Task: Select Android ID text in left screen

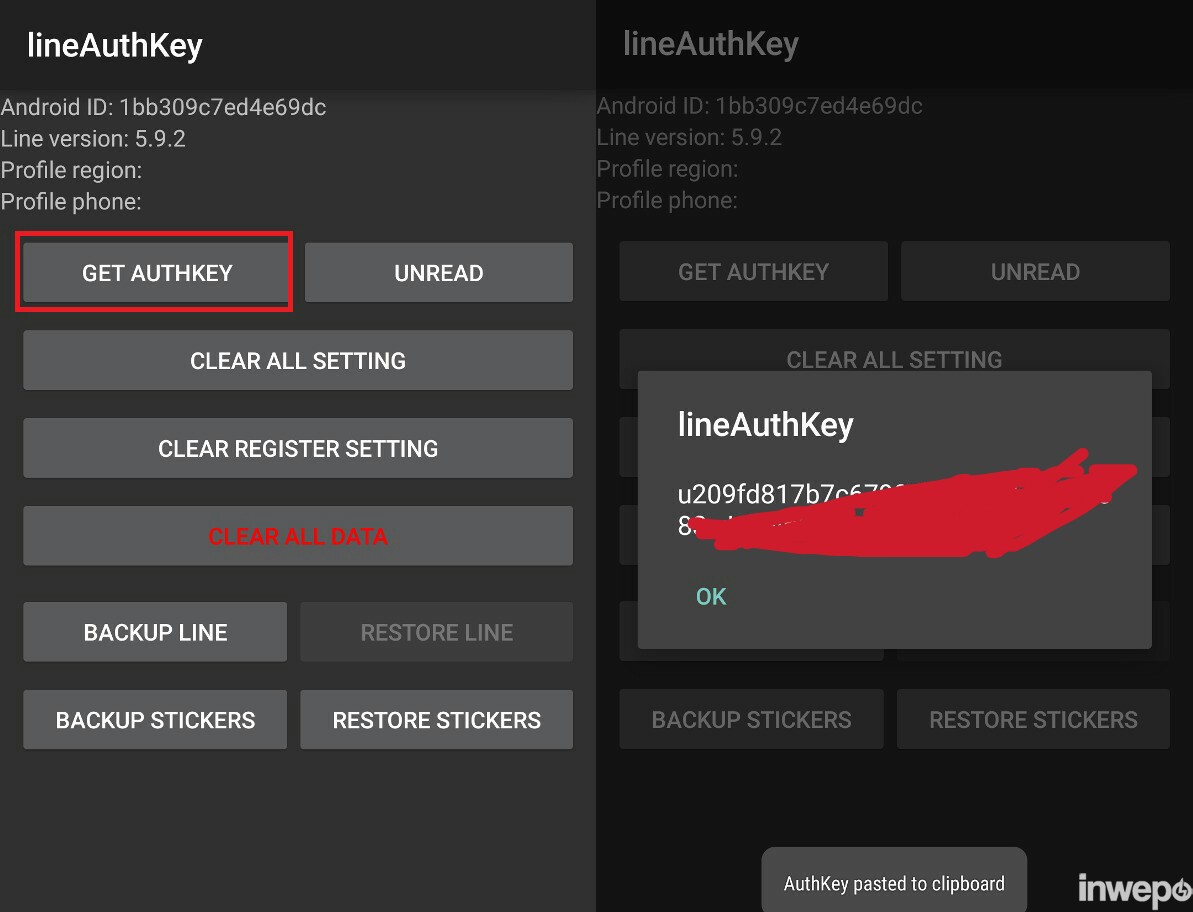Action: [164, 107]
